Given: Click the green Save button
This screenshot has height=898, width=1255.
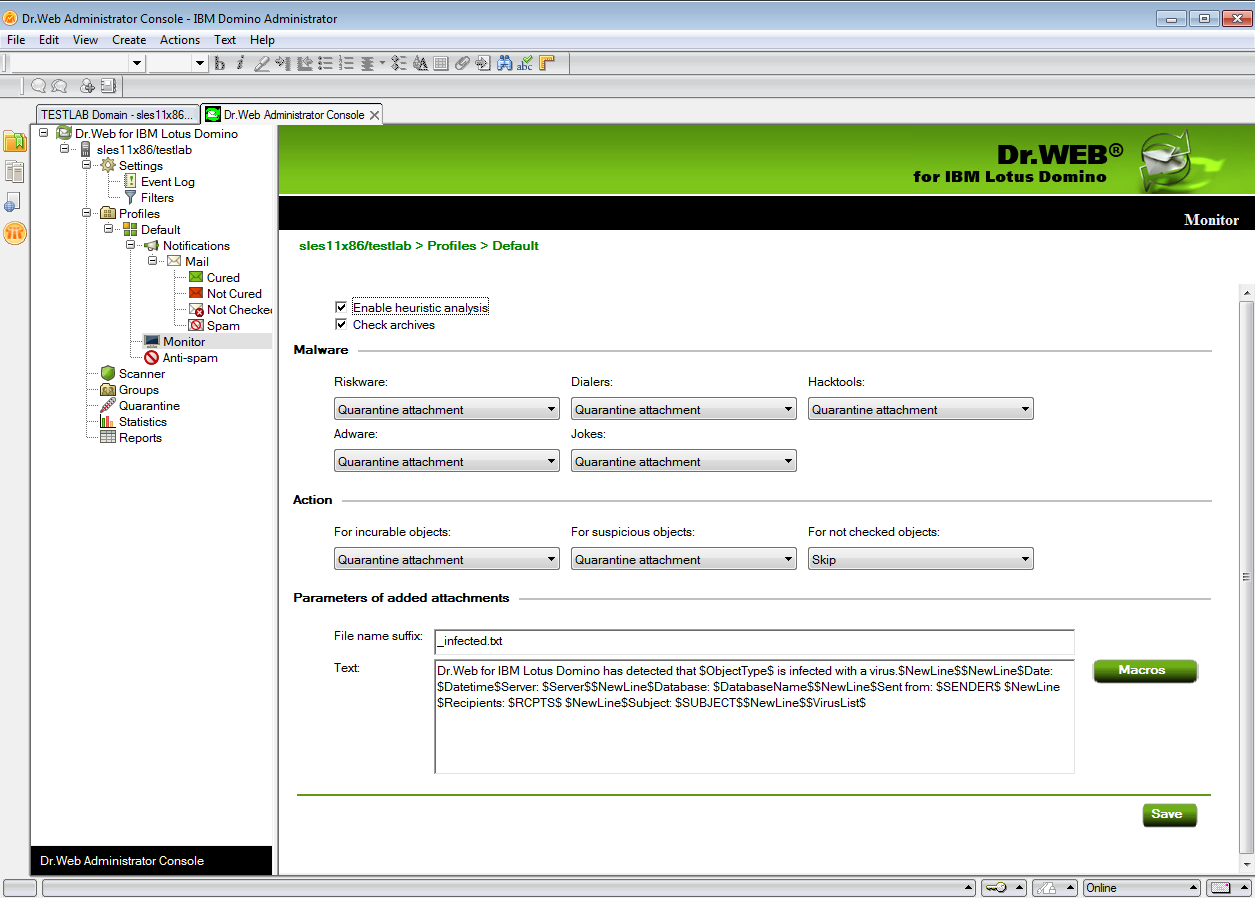Looking at the screenshot, I should point(1169,814).
